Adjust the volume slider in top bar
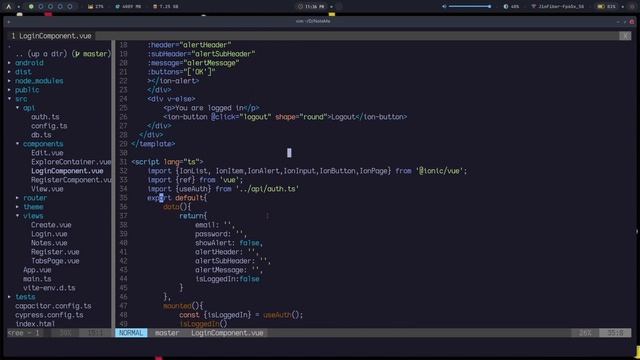 click(470, 7)
